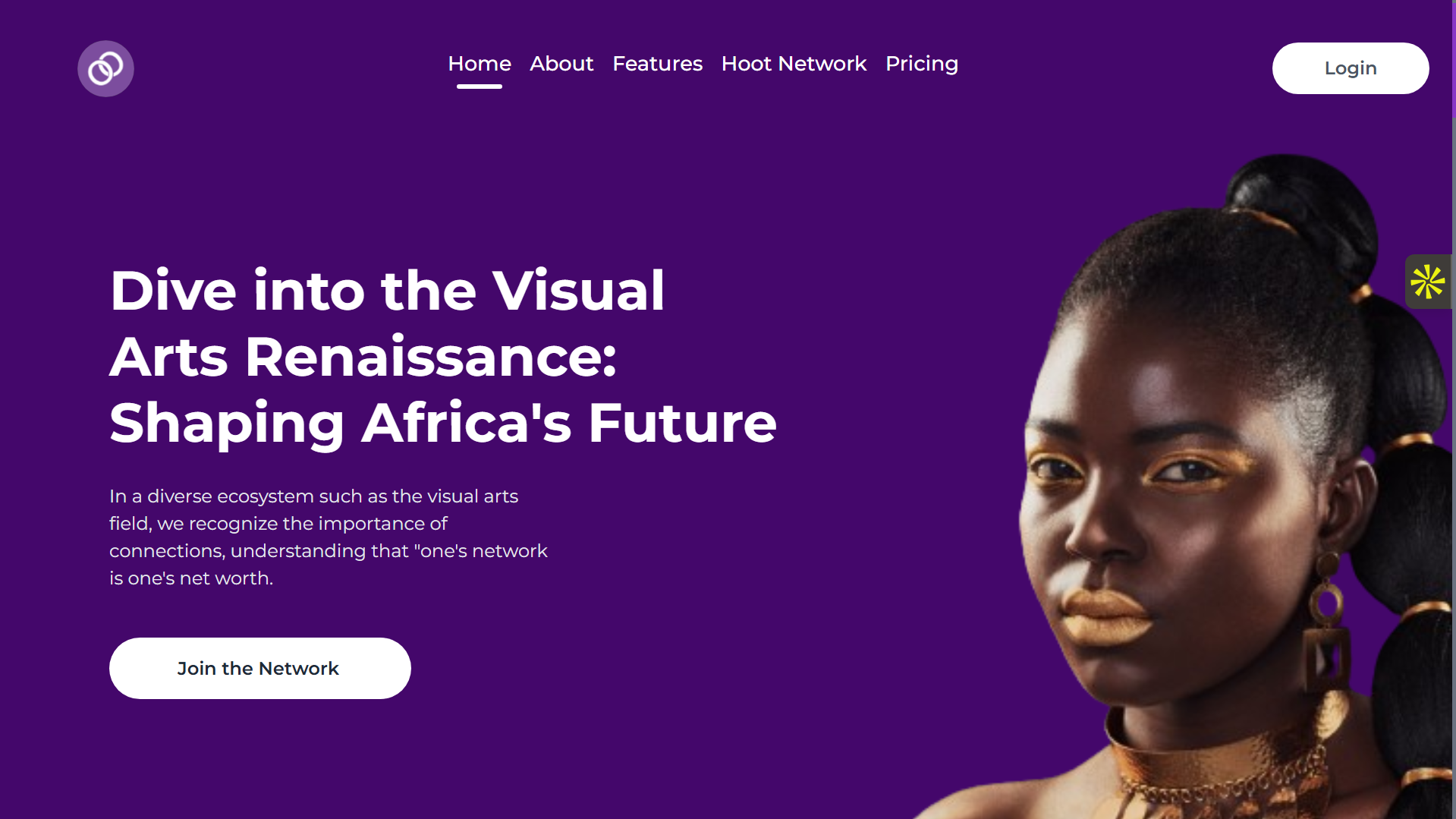Click the "Shaping Africa's Future" heading line
The image size is (1456, 819).
tap(443, 424)
